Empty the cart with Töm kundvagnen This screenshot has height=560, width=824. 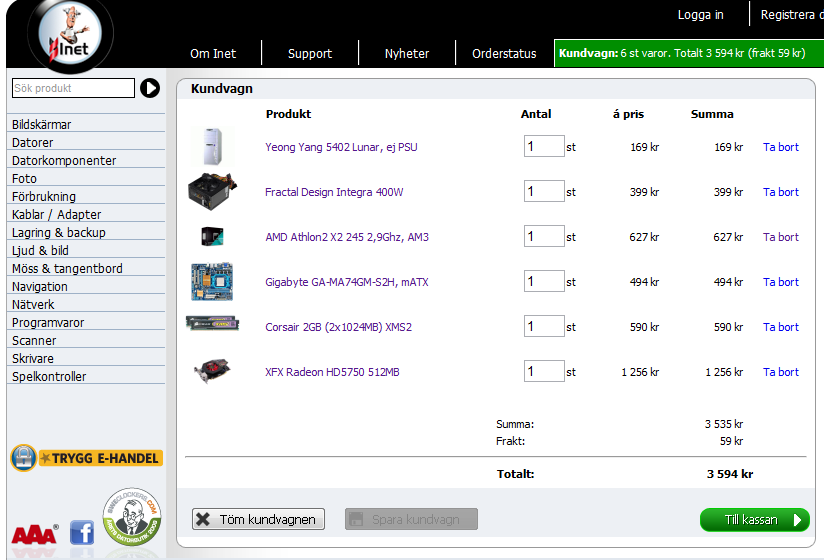click(259, 519)
